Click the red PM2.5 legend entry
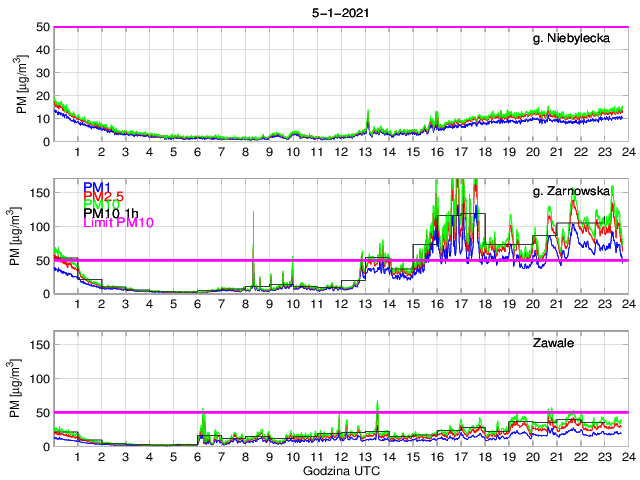640x480 pixels. 103,196
